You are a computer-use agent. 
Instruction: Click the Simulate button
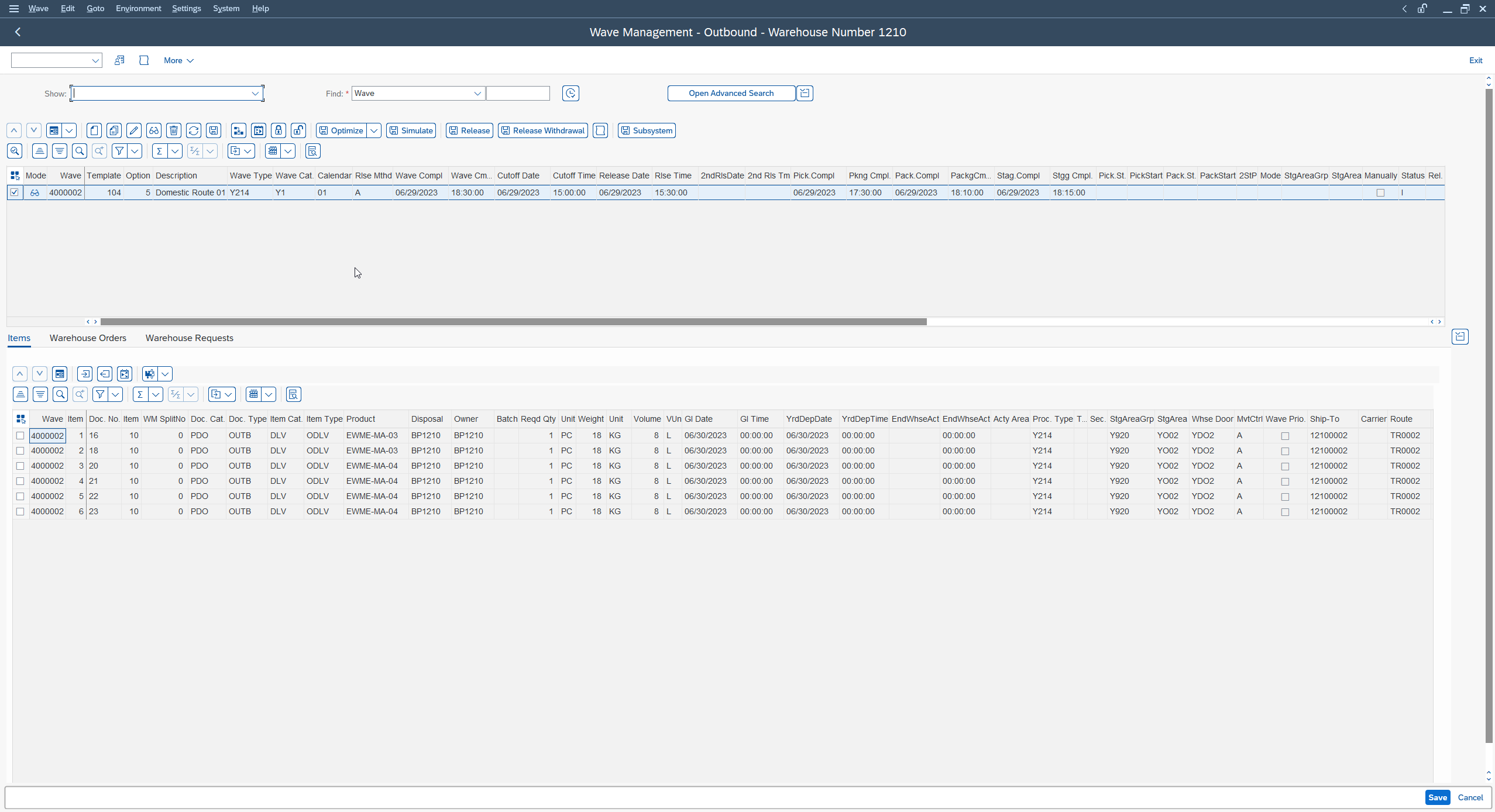[x=411, y=130]
